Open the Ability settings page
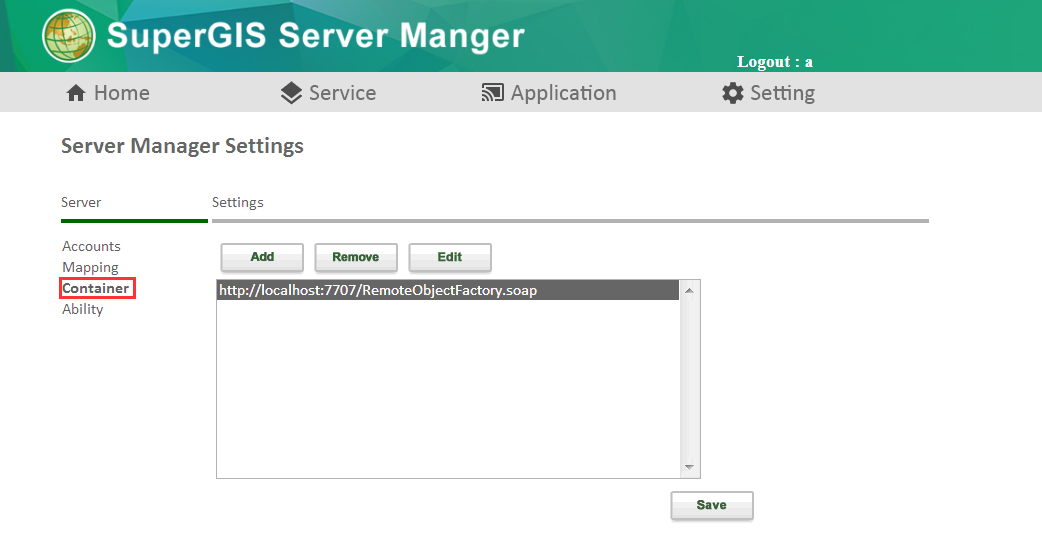This screenshot has width=1042, height=538. [82, 310]
